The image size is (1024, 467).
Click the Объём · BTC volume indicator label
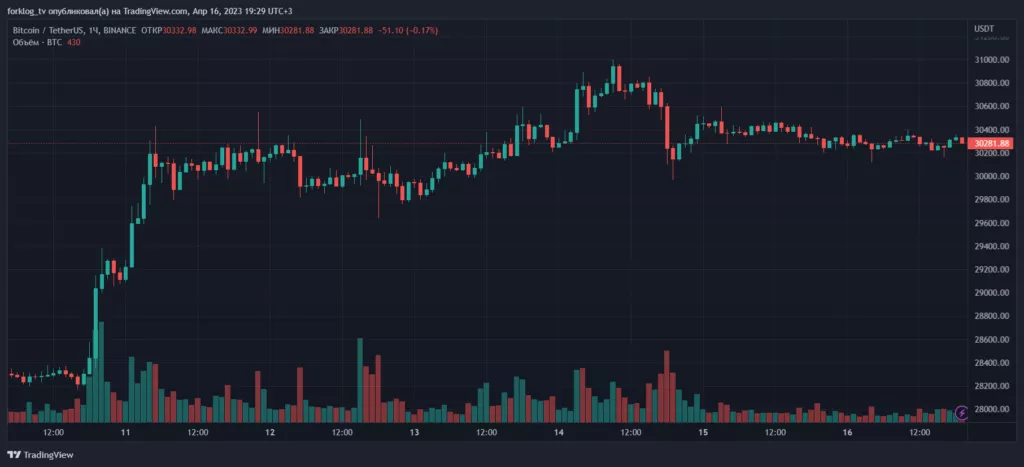[x=37, y=42]
